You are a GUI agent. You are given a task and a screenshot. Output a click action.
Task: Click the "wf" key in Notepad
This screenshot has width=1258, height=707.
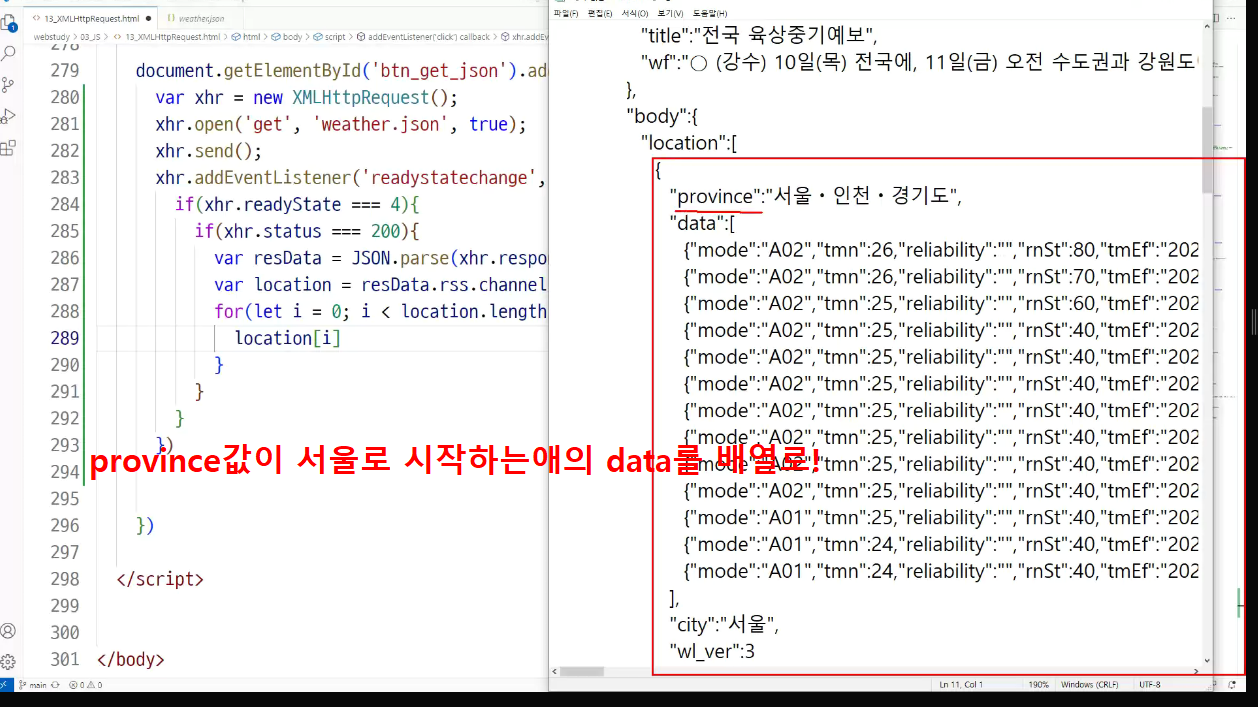click(x=660, y=62)
